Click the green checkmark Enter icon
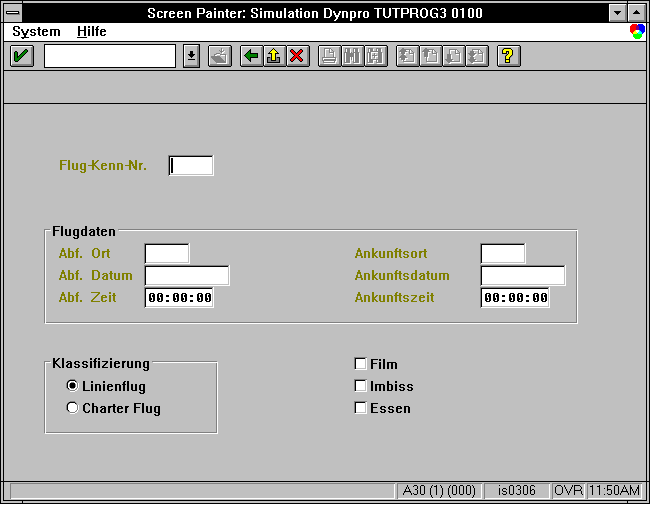This screenshot has width=652, height=505. (22, 56)
